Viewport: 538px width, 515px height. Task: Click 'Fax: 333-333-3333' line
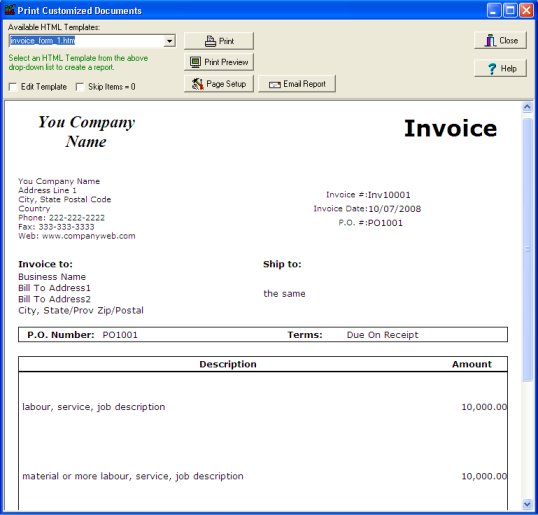pos(56,227)
